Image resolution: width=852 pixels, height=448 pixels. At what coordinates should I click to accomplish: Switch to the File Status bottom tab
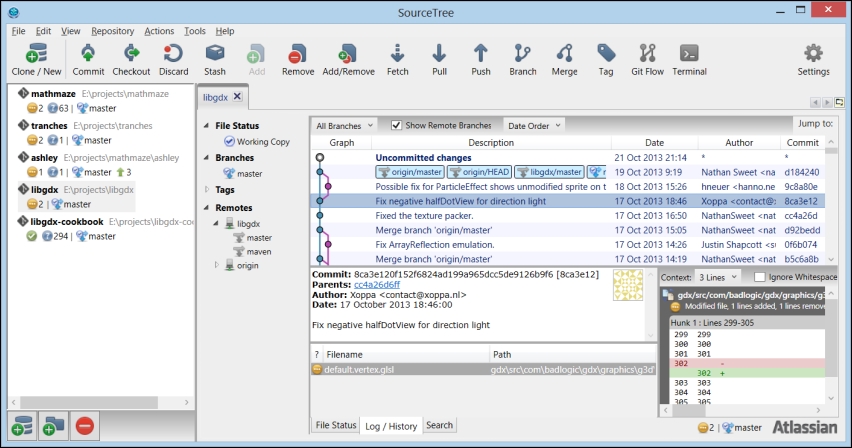(336, 425)
